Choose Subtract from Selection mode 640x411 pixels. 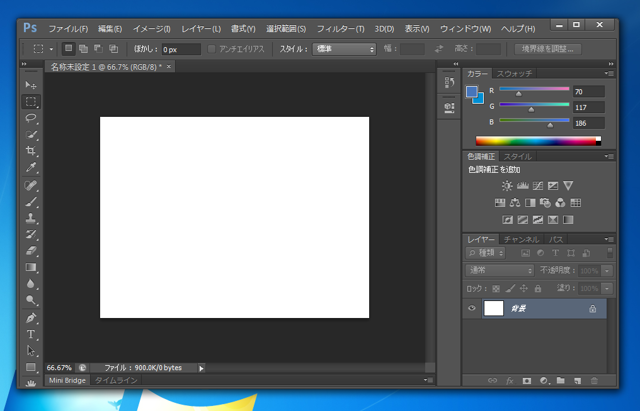(98, 49)
